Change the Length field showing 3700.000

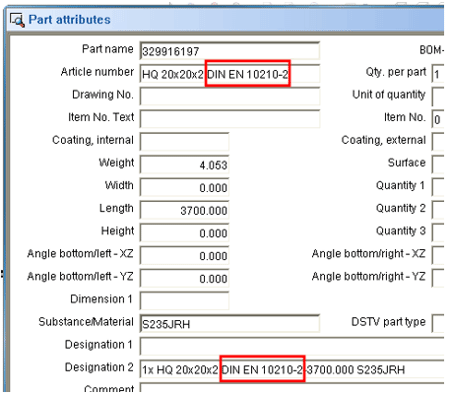[x=184, y=210]
